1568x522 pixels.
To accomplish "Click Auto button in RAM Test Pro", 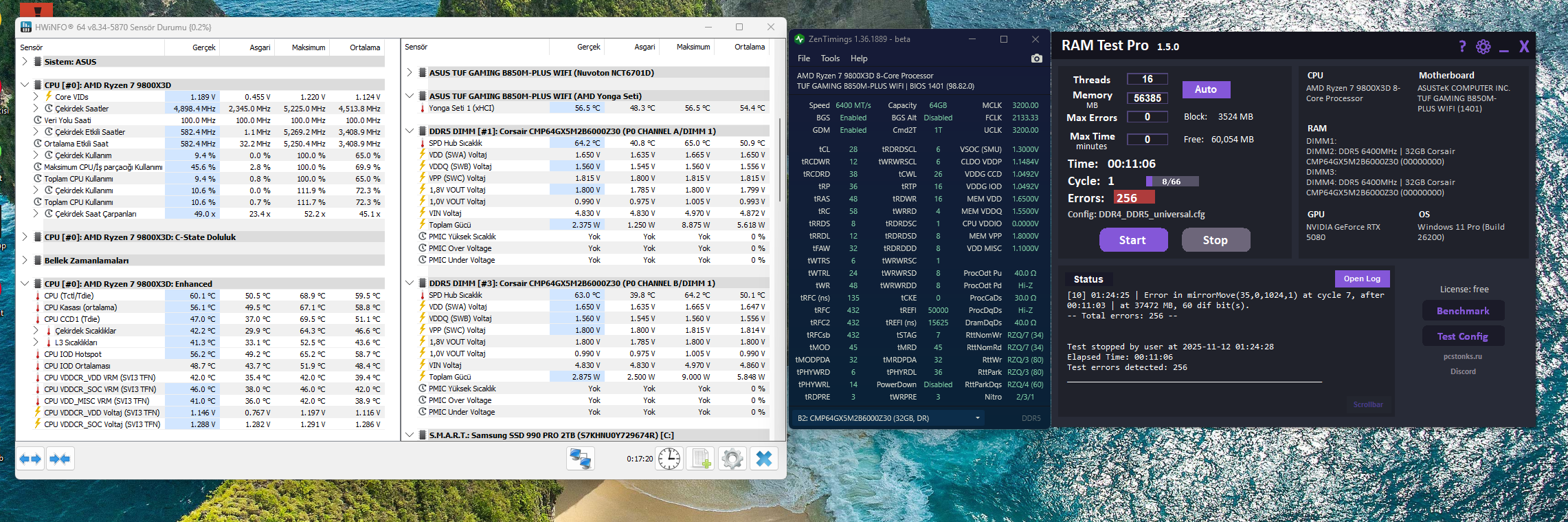I will pyautogui.click(x=1206, y=89).
